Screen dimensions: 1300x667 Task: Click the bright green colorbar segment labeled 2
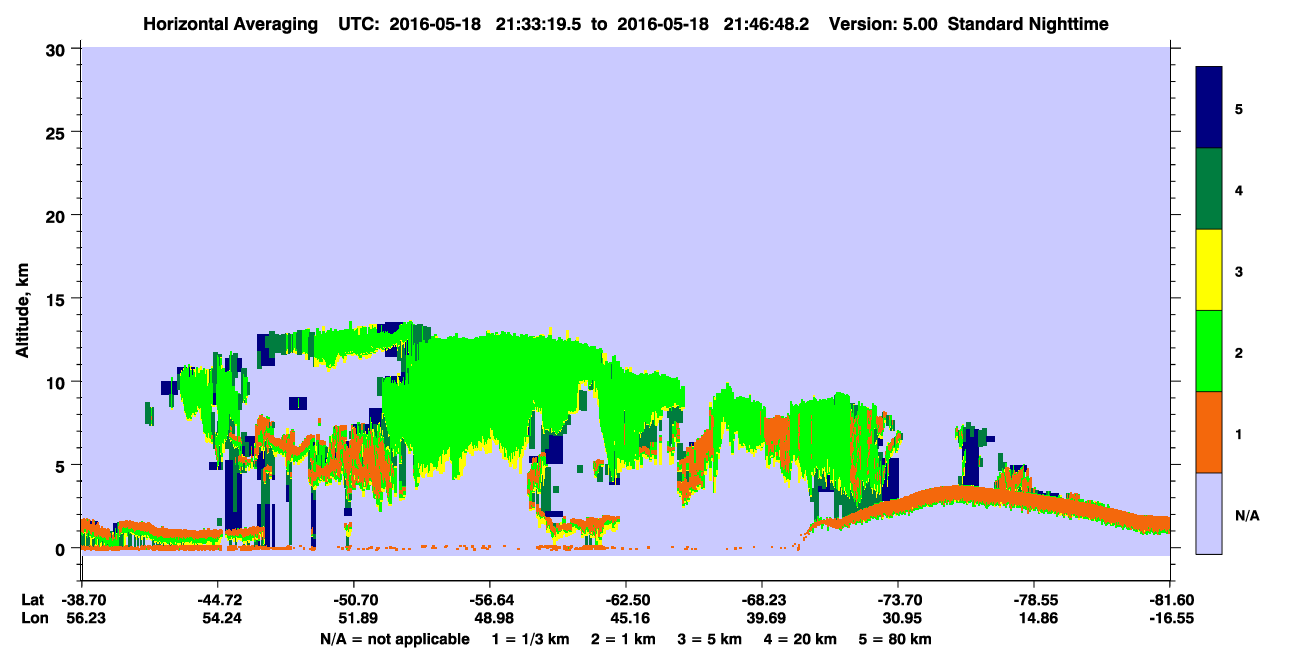click(x=1209, y=351)
